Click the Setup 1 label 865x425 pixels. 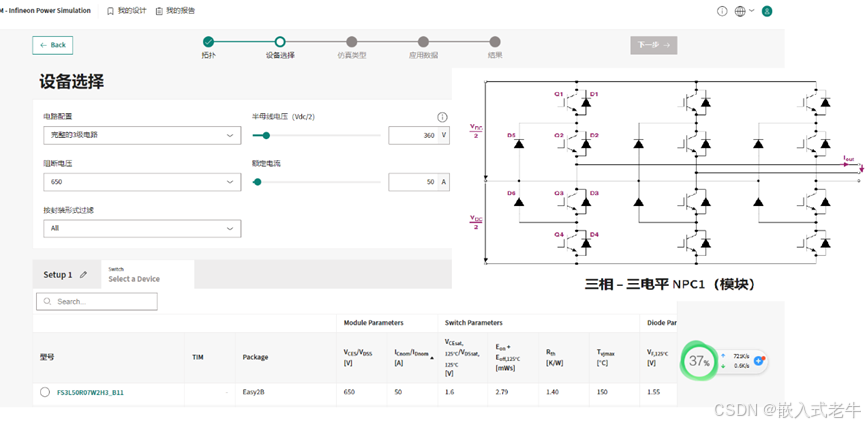[x=58, y=274]
